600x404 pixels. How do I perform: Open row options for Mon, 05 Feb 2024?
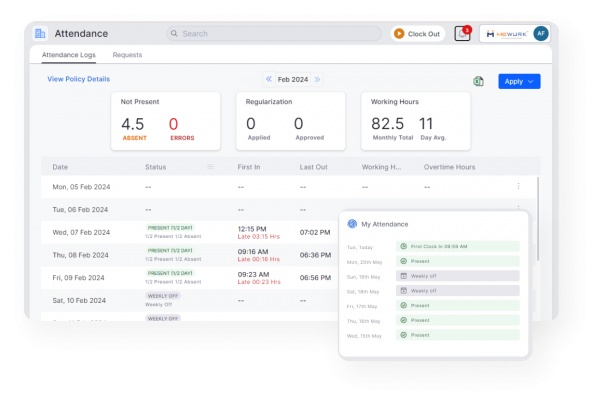pos(518,186)
